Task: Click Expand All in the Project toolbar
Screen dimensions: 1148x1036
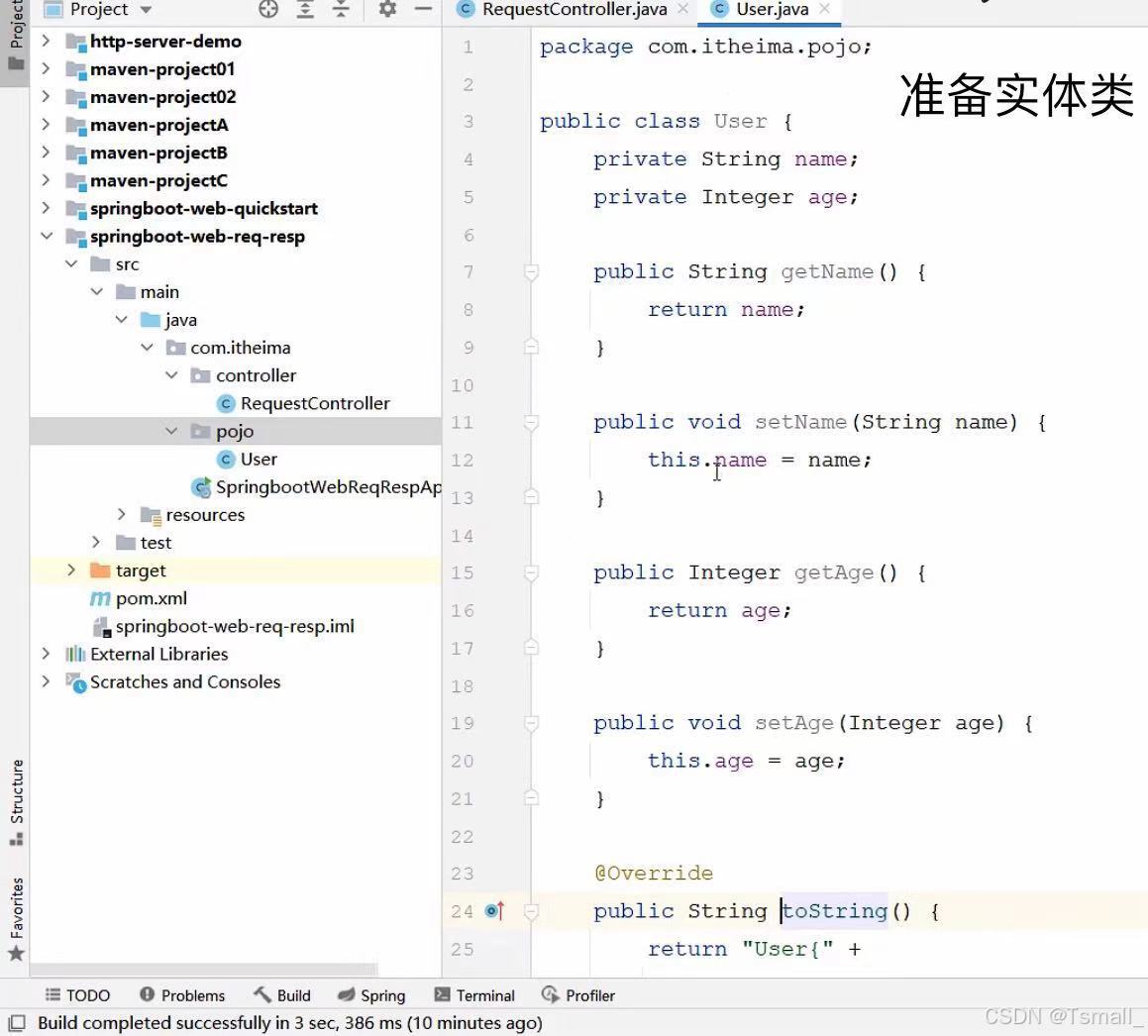Action: click(x=304, y=10)
